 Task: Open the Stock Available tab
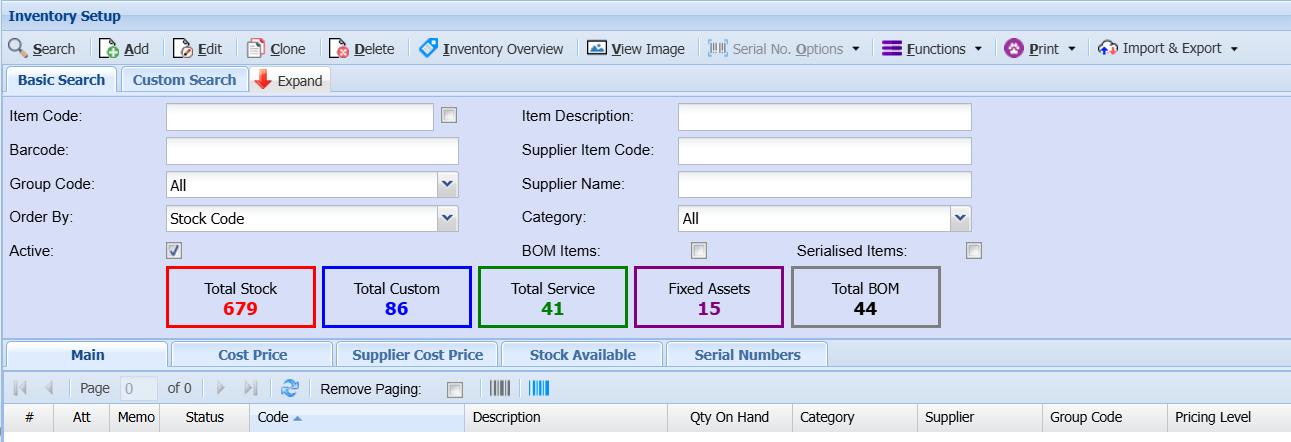[582, 355]
